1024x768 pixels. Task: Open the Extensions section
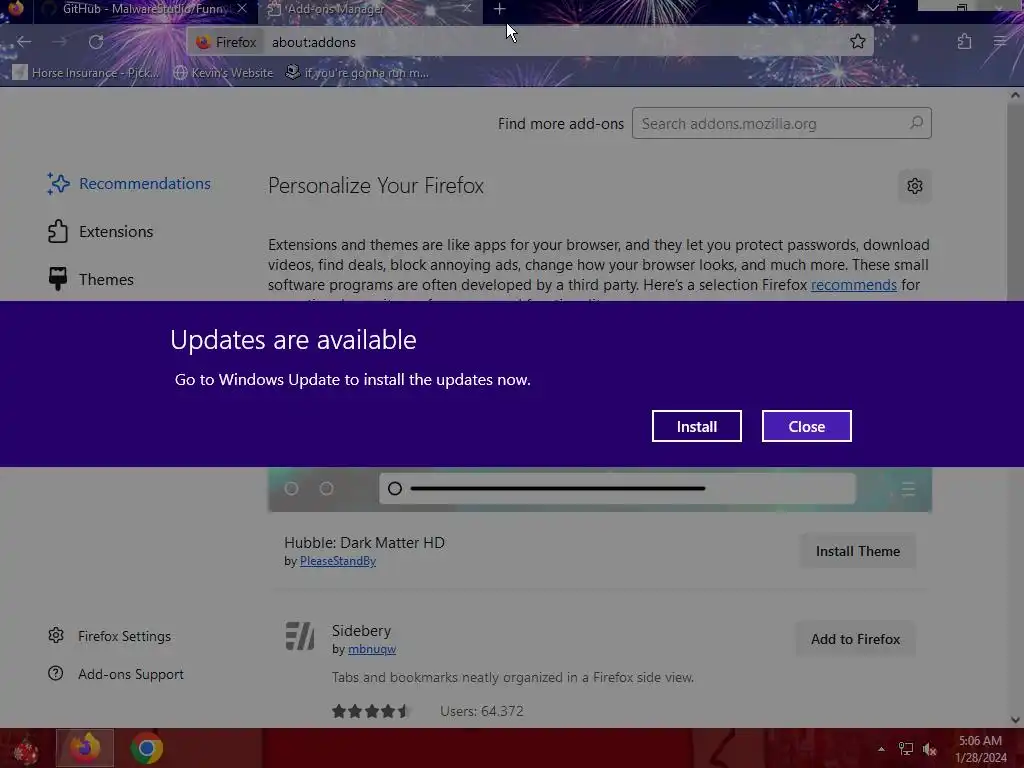pos(100,231)
